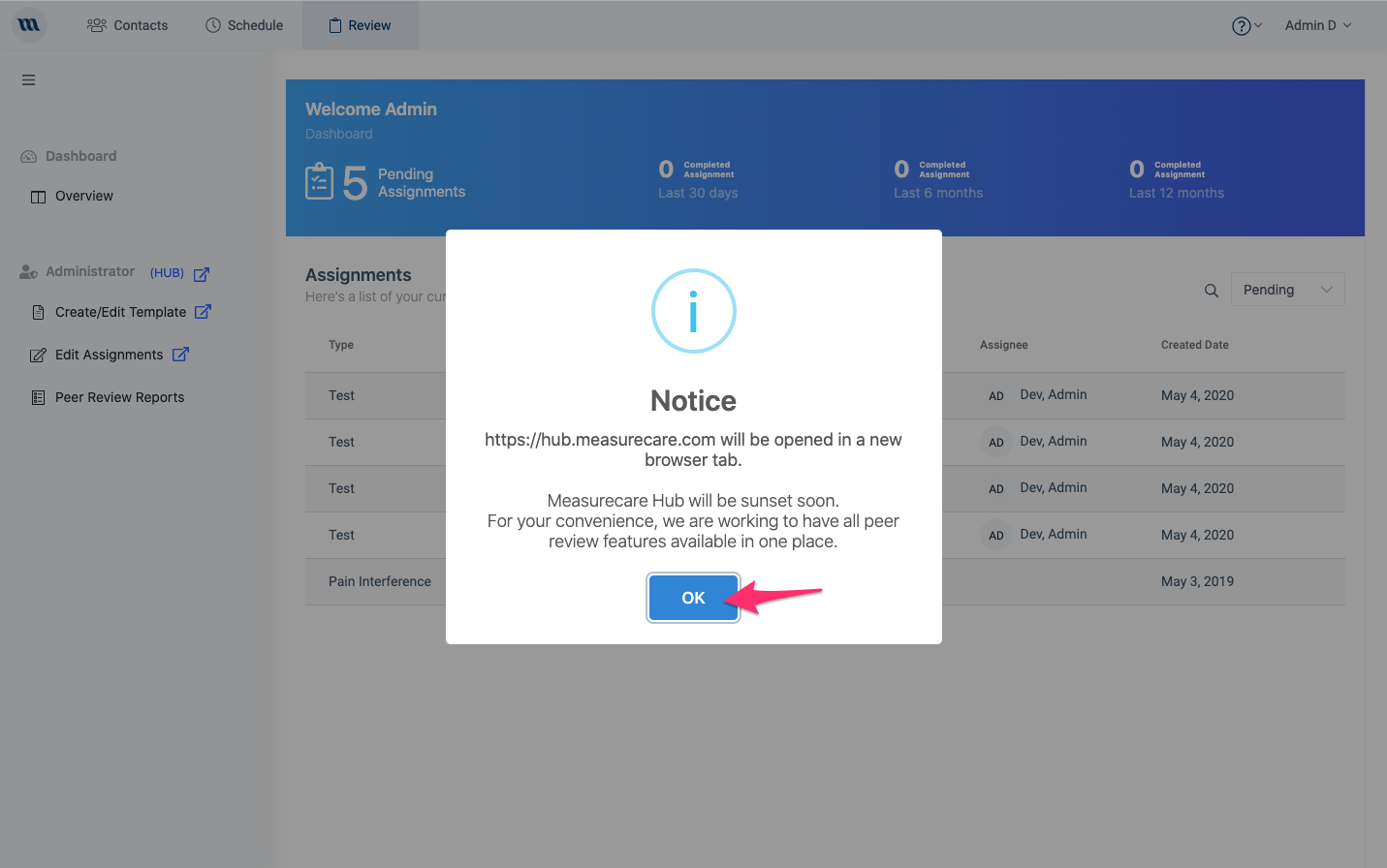Screen dimensions: 1387x868
Task: Click the Measurecare logo icon
Action: [29, 25]
